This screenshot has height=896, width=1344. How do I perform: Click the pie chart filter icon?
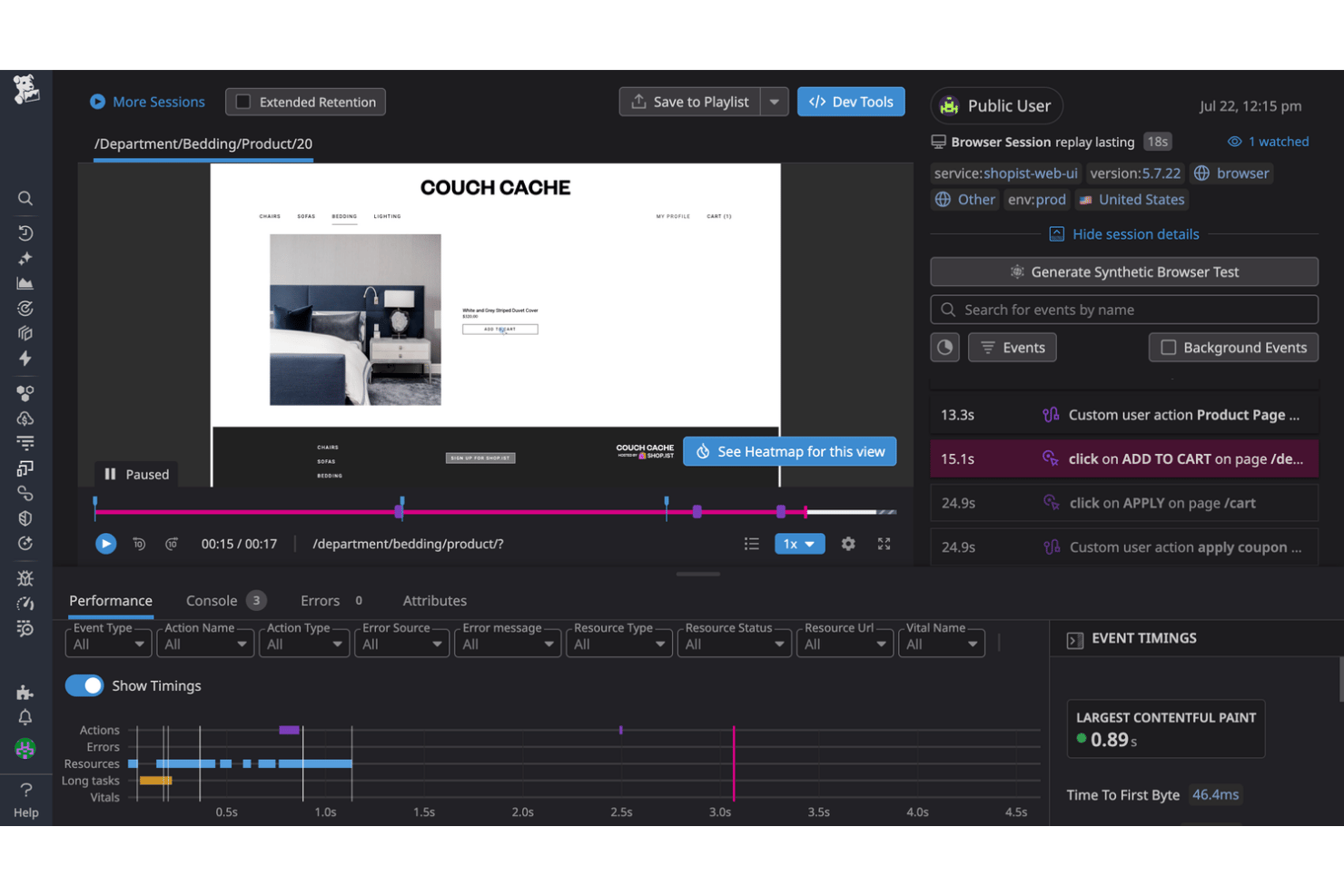coord(945,348)
